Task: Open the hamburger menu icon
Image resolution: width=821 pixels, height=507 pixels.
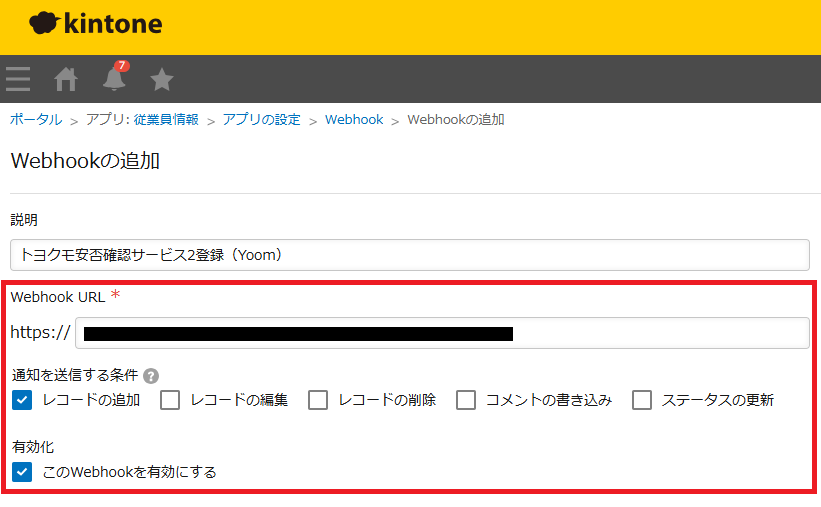Action: click(18, 79)
